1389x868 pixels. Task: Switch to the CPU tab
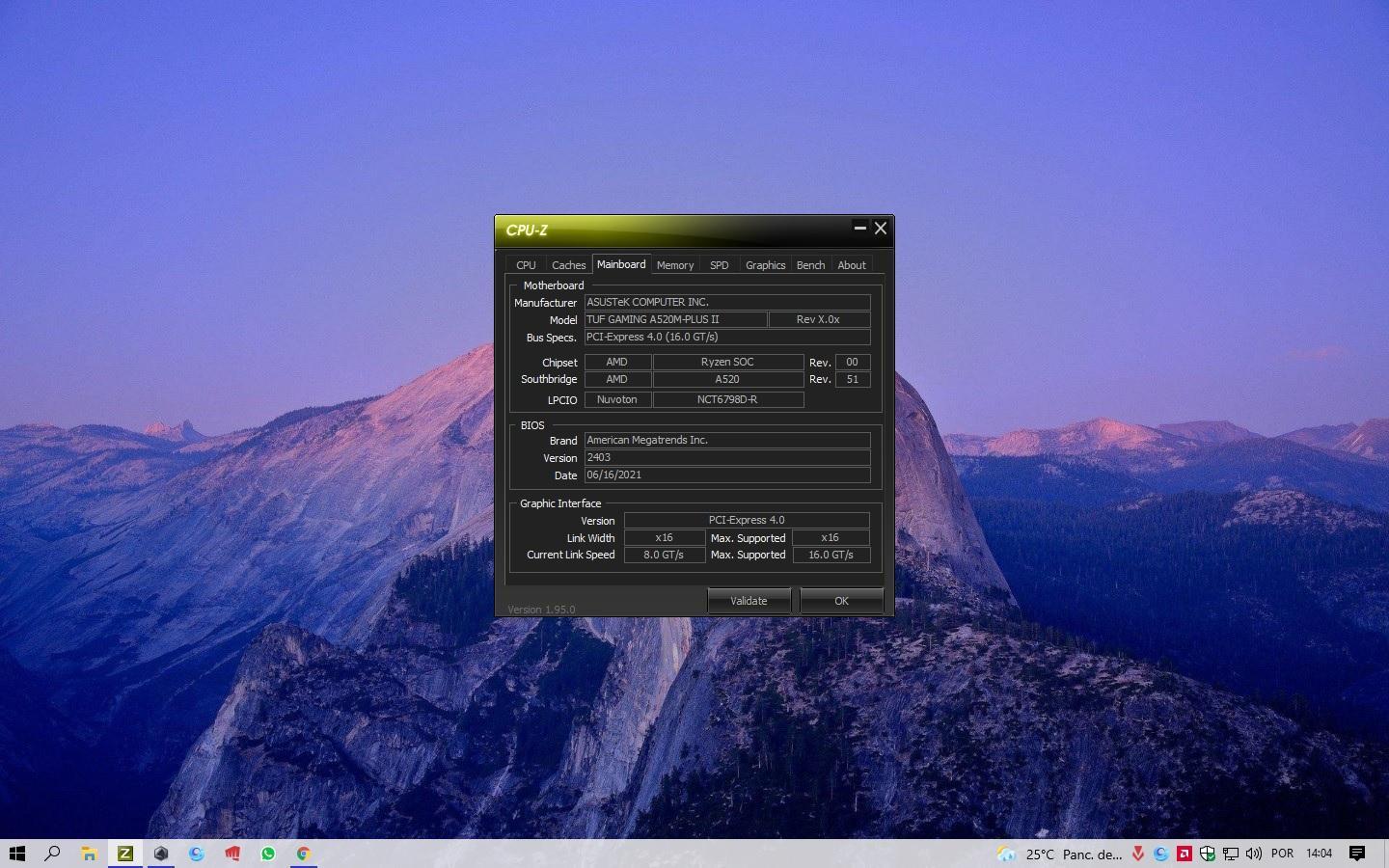526,265
